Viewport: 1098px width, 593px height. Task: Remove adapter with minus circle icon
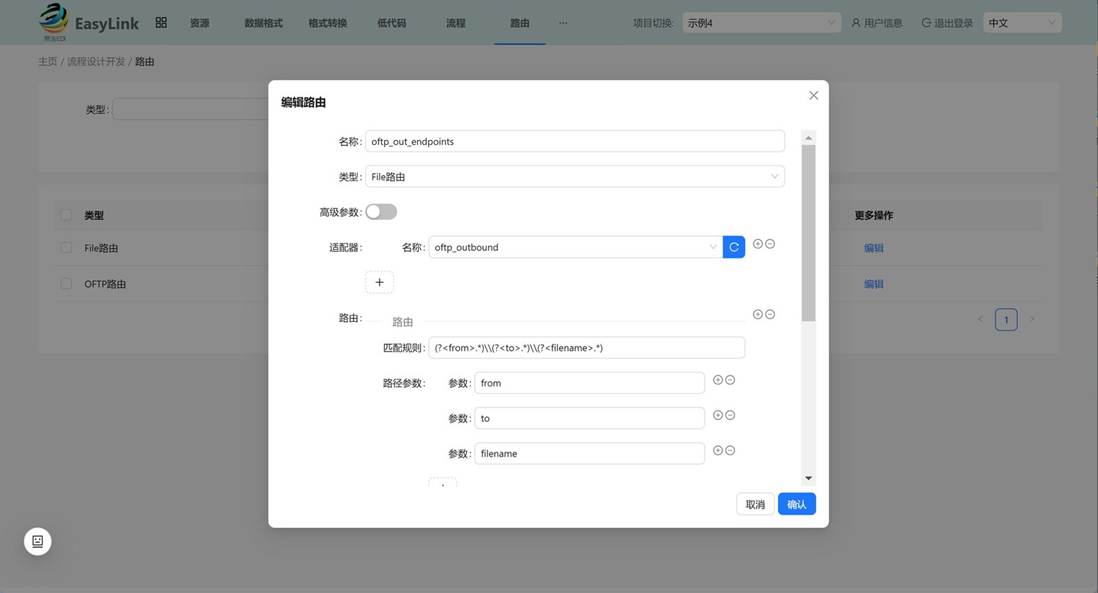click(770, 244)
